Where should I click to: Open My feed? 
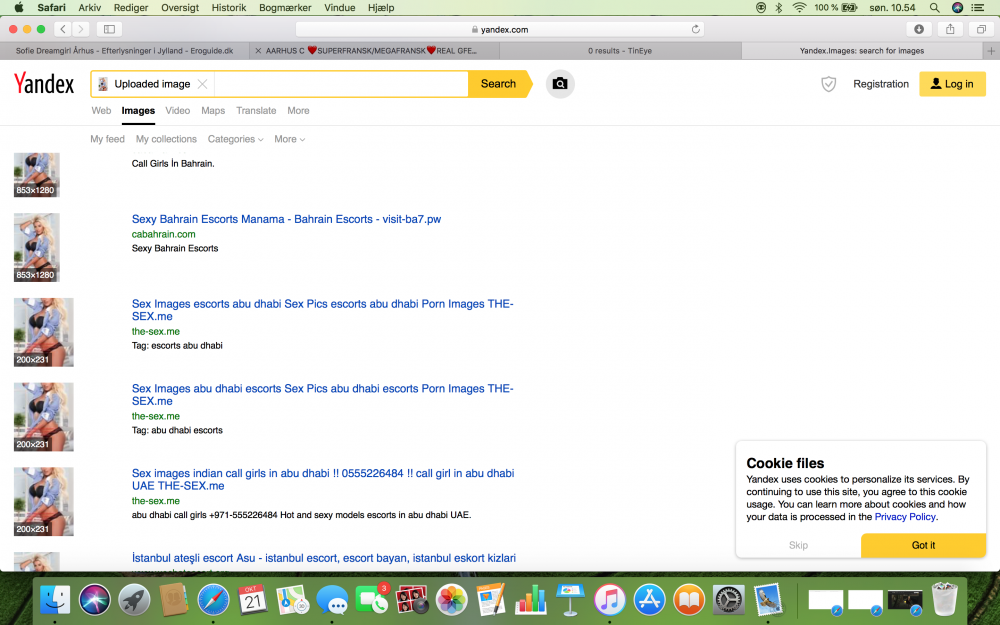[107, 139]
